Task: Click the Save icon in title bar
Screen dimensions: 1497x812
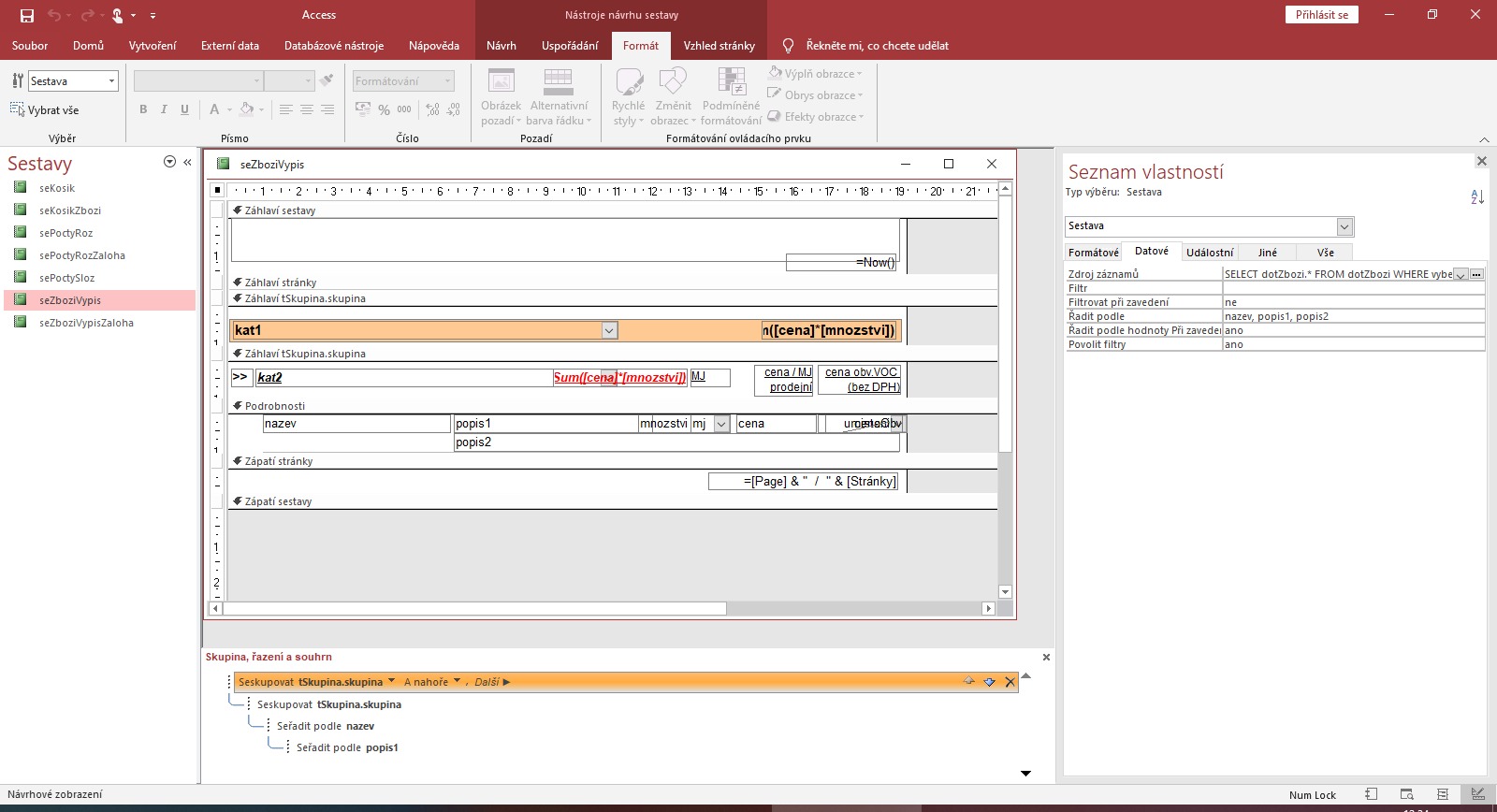Action: [26, 15]
